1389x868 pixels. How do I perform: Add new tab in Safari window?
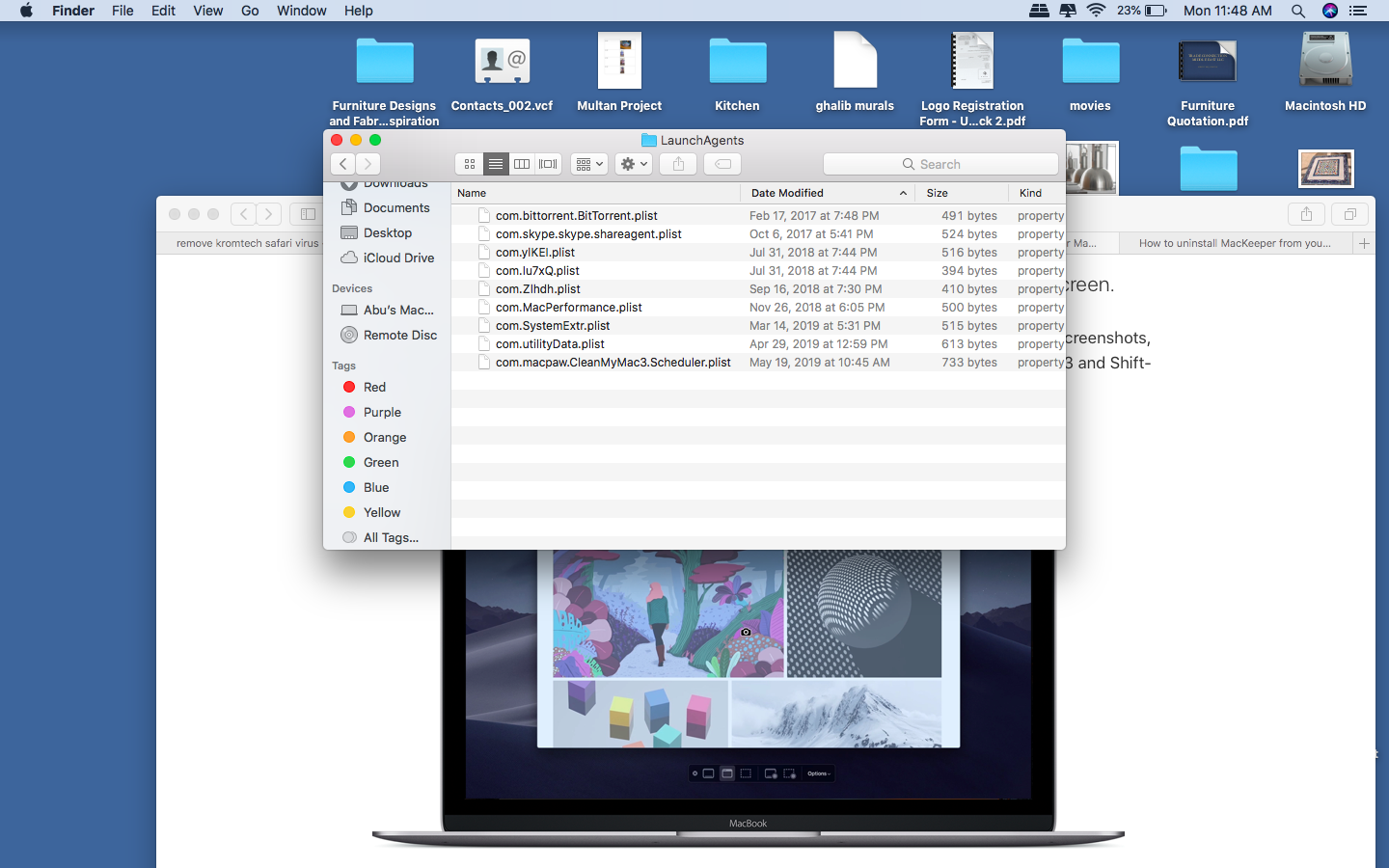click(1364, 243)
